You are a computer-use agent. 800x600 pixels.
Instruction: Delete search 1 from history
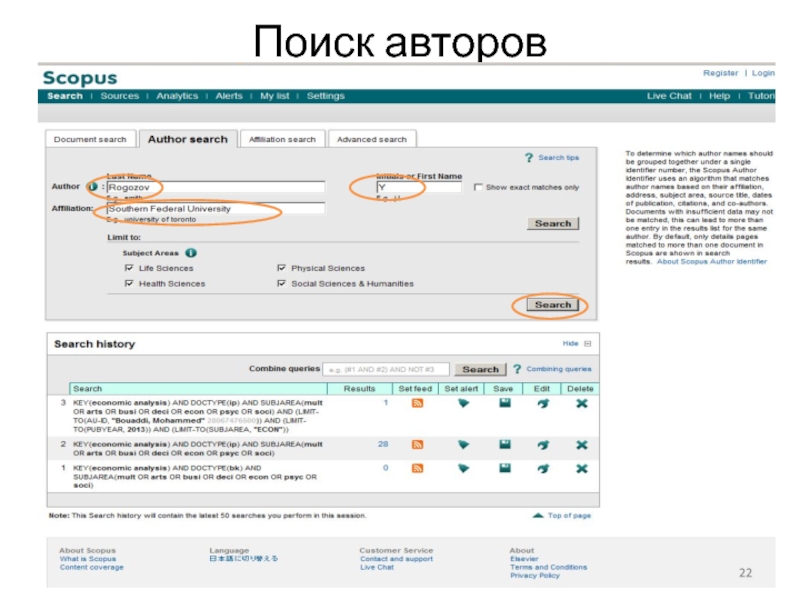coord(582,468)
